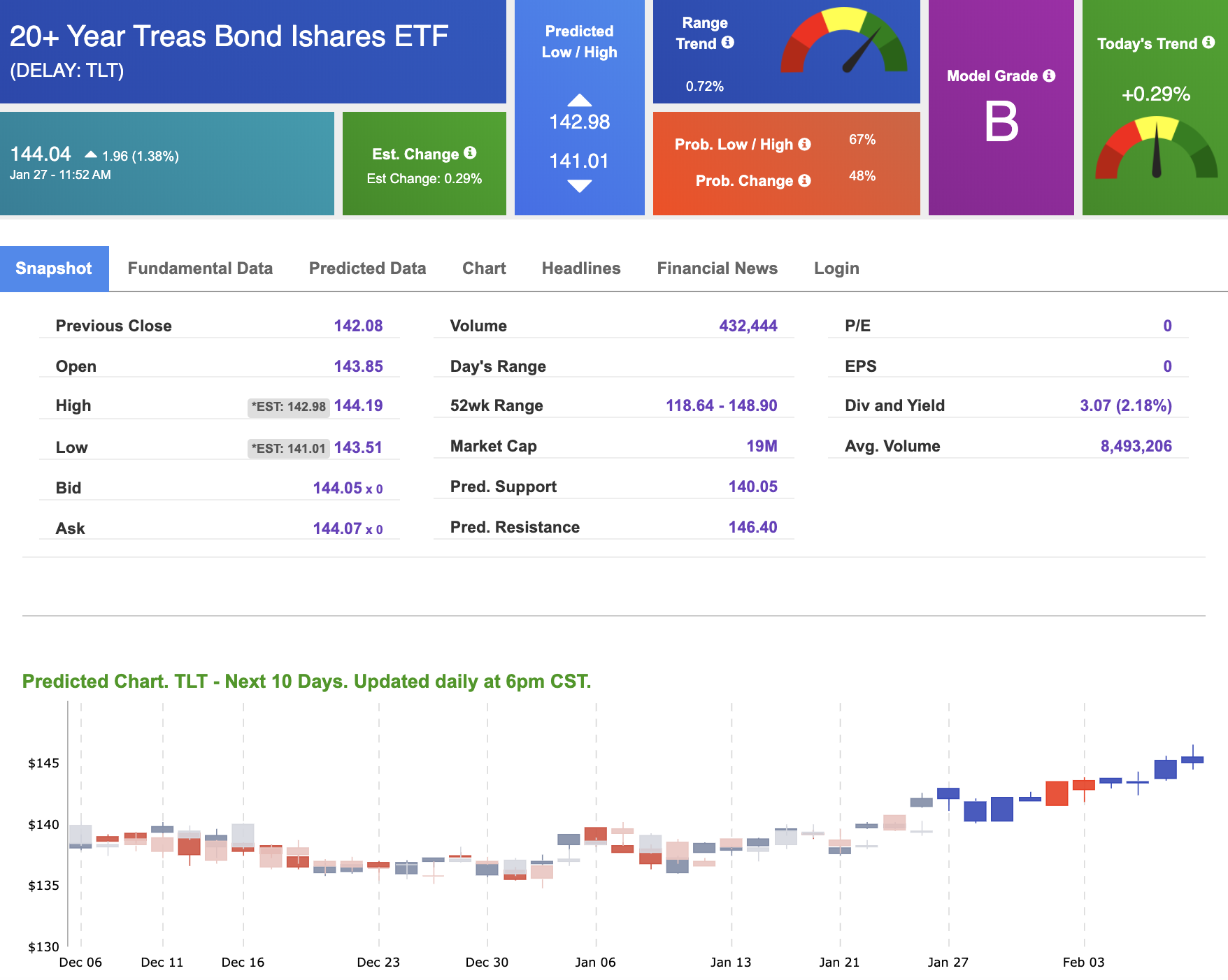Click the Avg. Volume value 8,493,206
1228x980 pixels.
click(1136, 446)
